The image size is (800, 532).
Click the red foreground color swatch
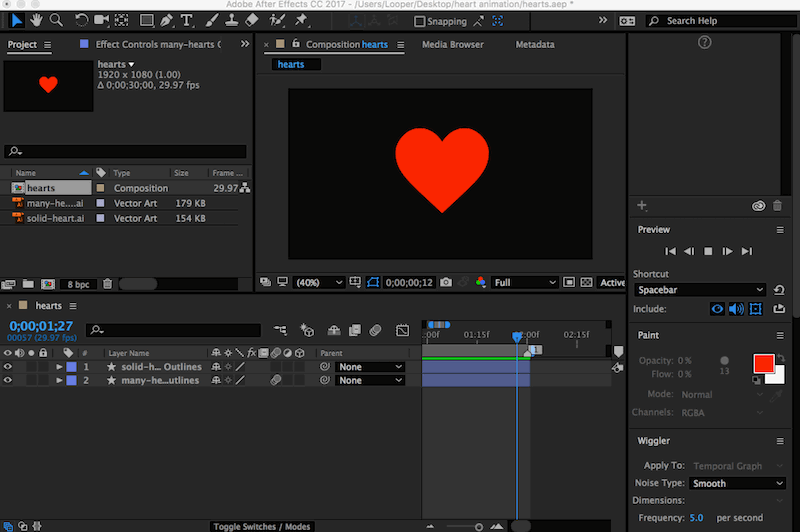(x=763, y=364)
